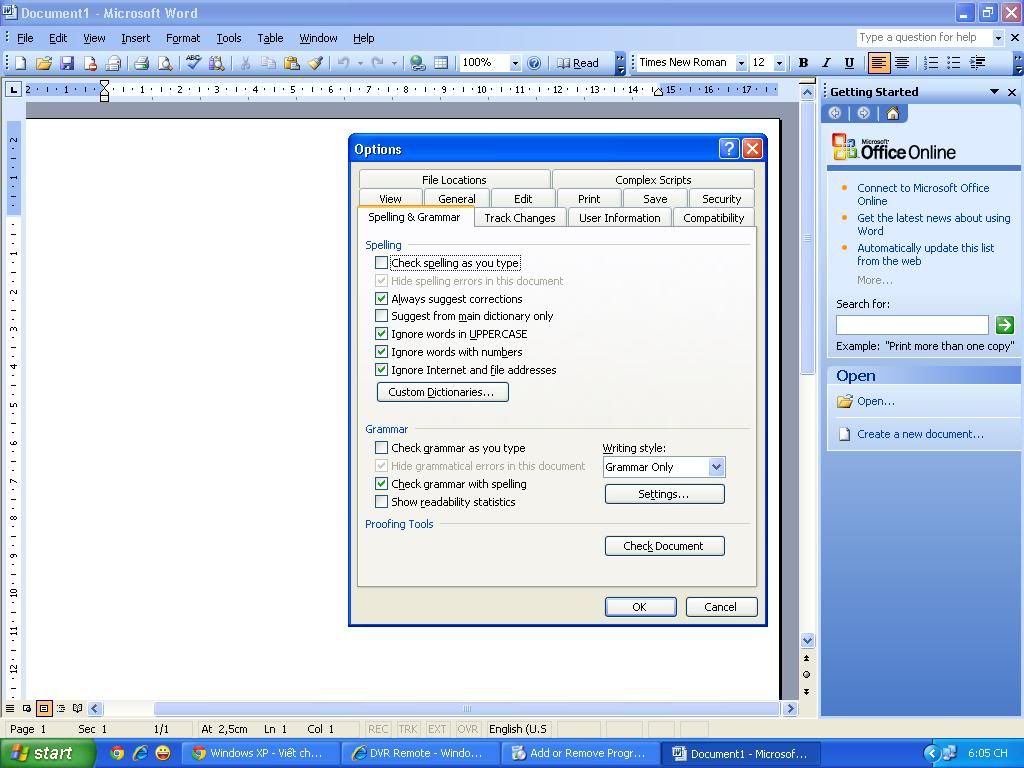The width and height of the screenshot is (1024, 768).
Task: Apply Center paragraph alignment
Action: [x=902, y=63]
